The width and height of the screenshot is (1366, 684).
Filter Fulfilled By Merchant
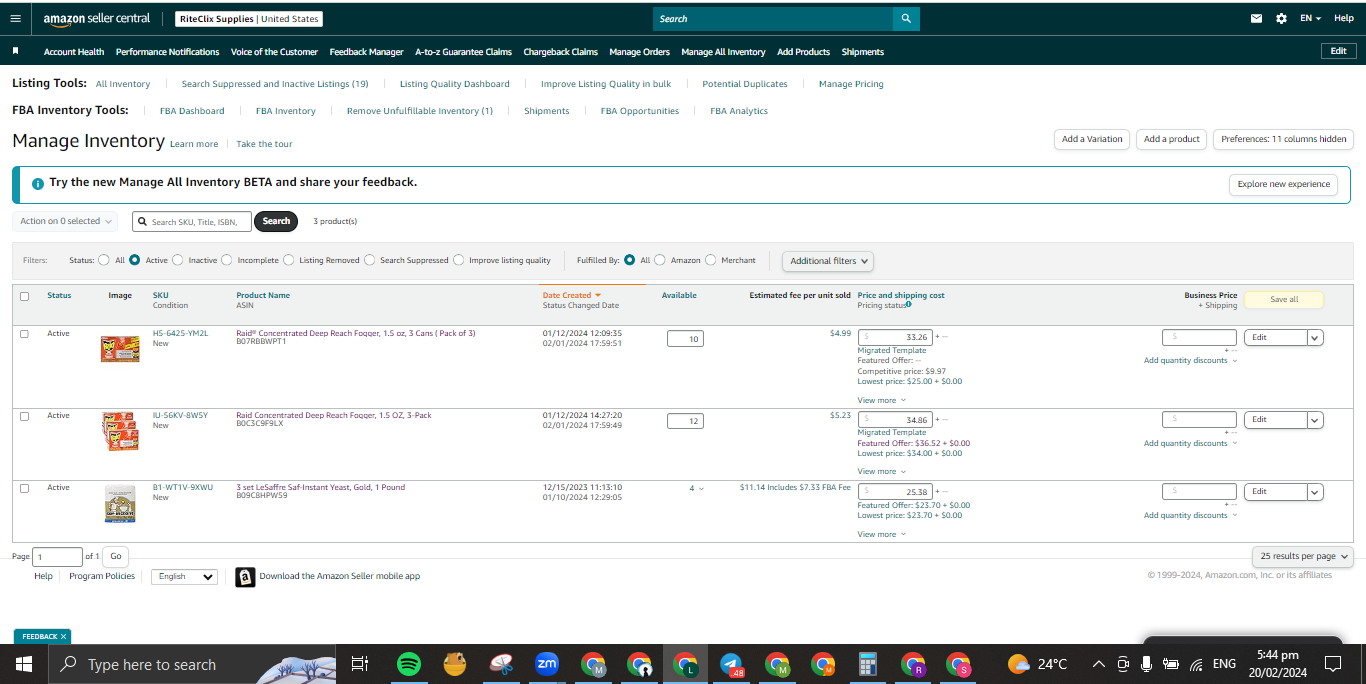[711, 260]
